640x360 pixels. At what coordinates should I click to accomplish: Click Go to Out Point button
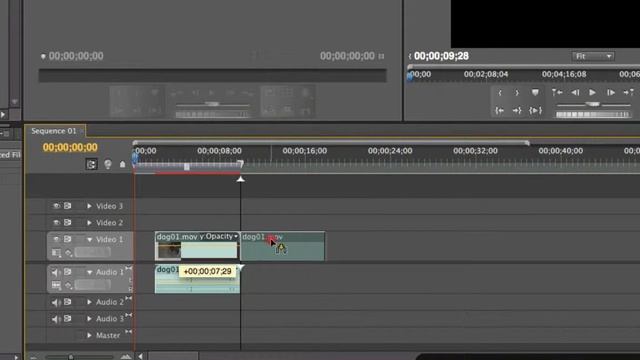tap(517, 111)
